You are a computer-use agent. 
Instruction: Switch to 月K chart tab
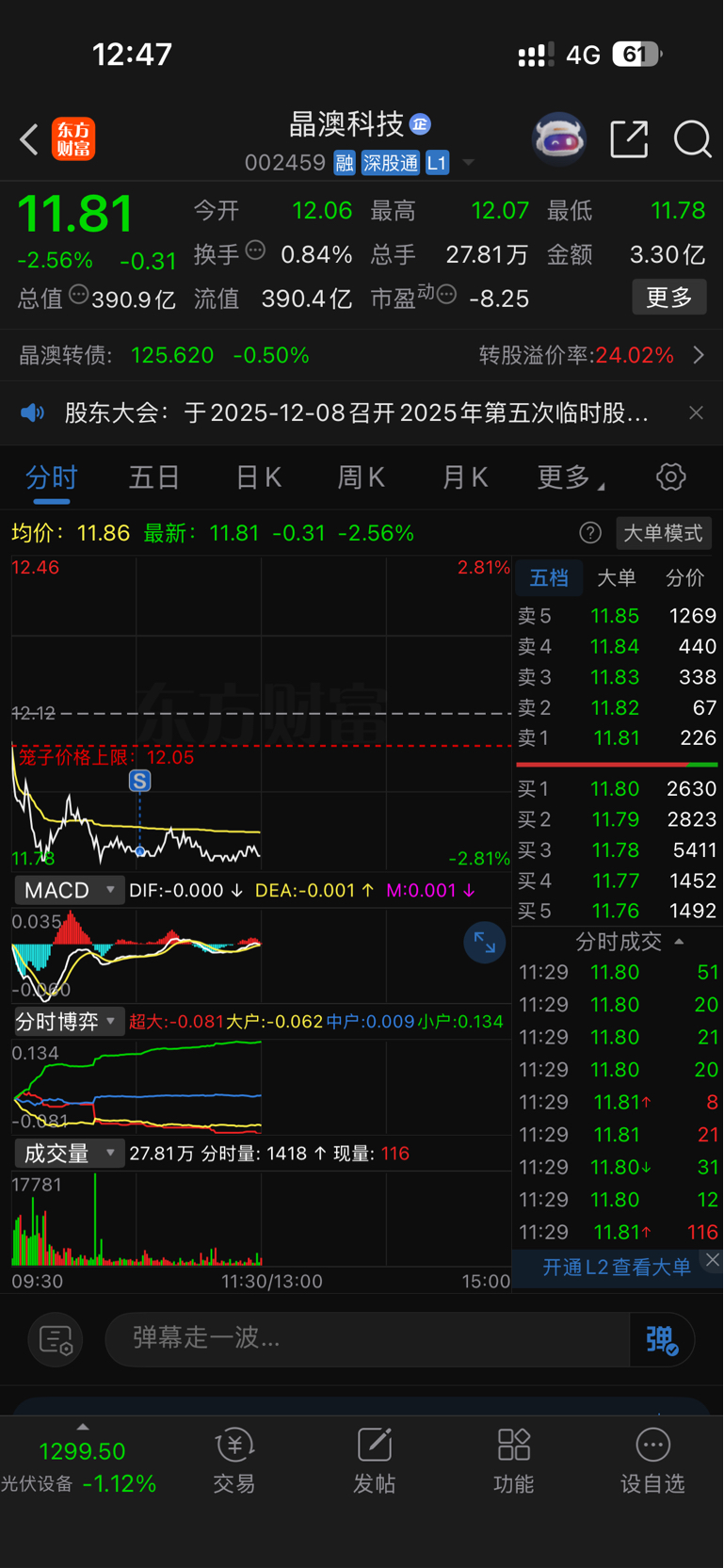pos(465,477)
